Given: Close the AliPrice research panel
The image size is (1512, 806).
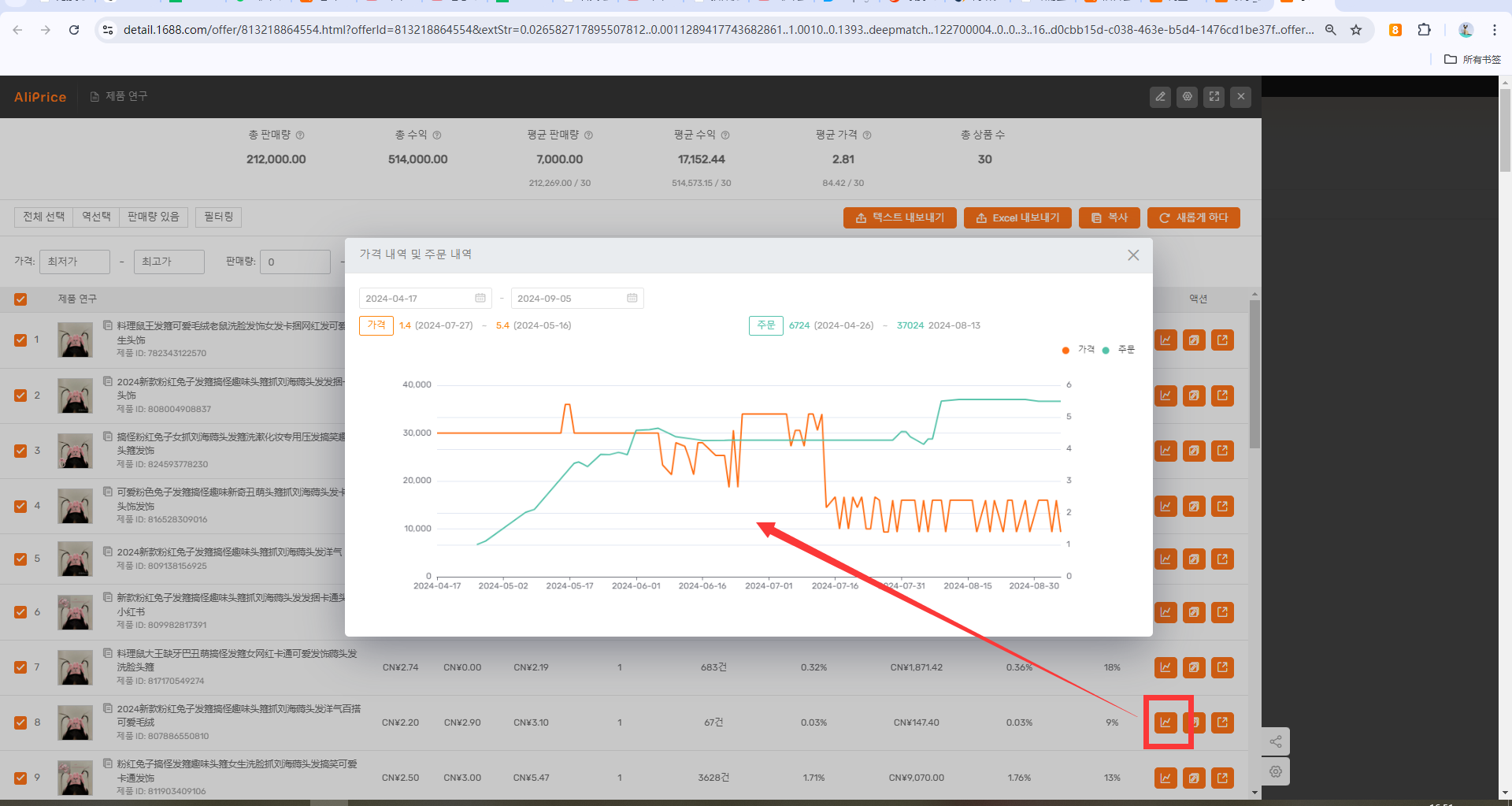Looking at the screenshot, I should pos(1241,97).
